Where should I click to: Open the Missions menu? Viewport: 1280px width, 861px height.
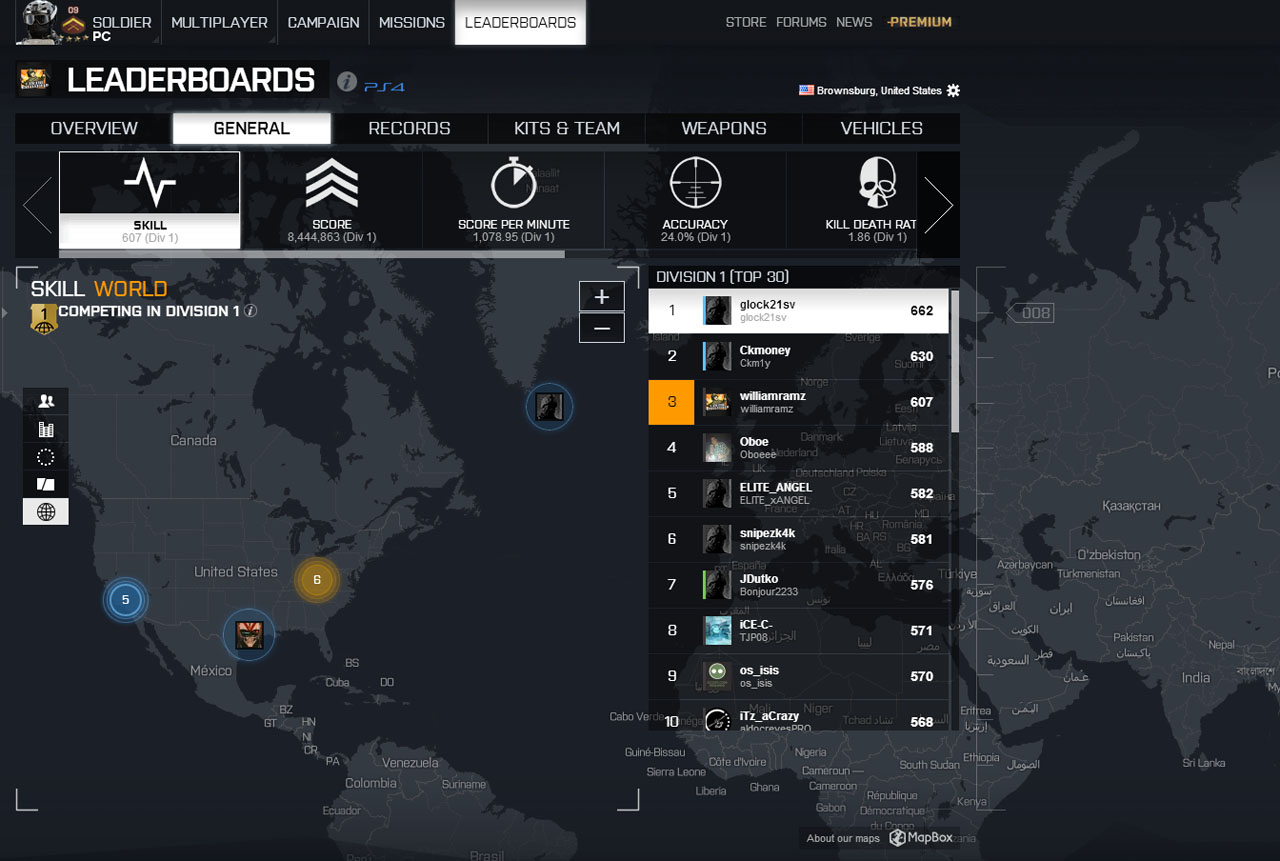[x=412, y=22]
